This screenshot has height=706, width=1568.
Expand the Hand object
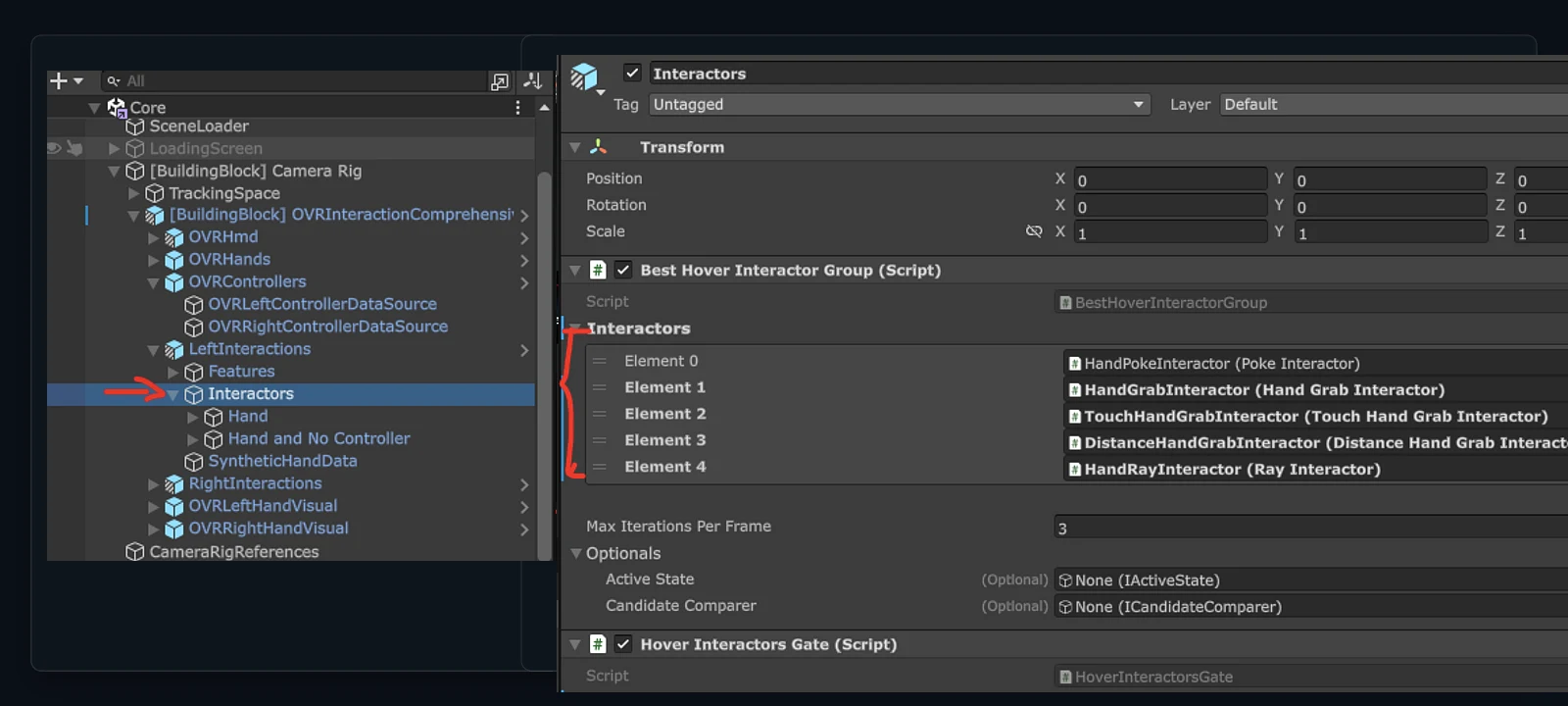point(192,417)
